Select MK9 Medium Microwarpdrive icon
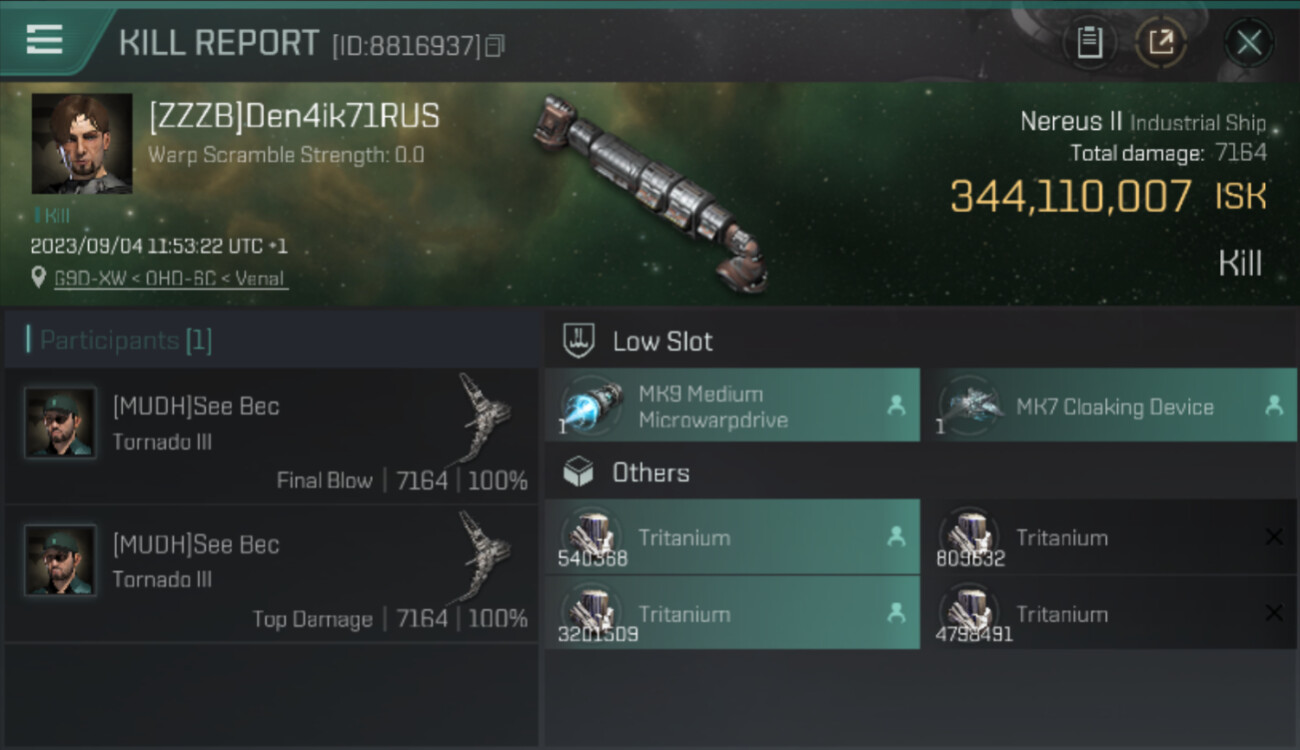This screenshot has width=1300, height=750. point(590,405)
